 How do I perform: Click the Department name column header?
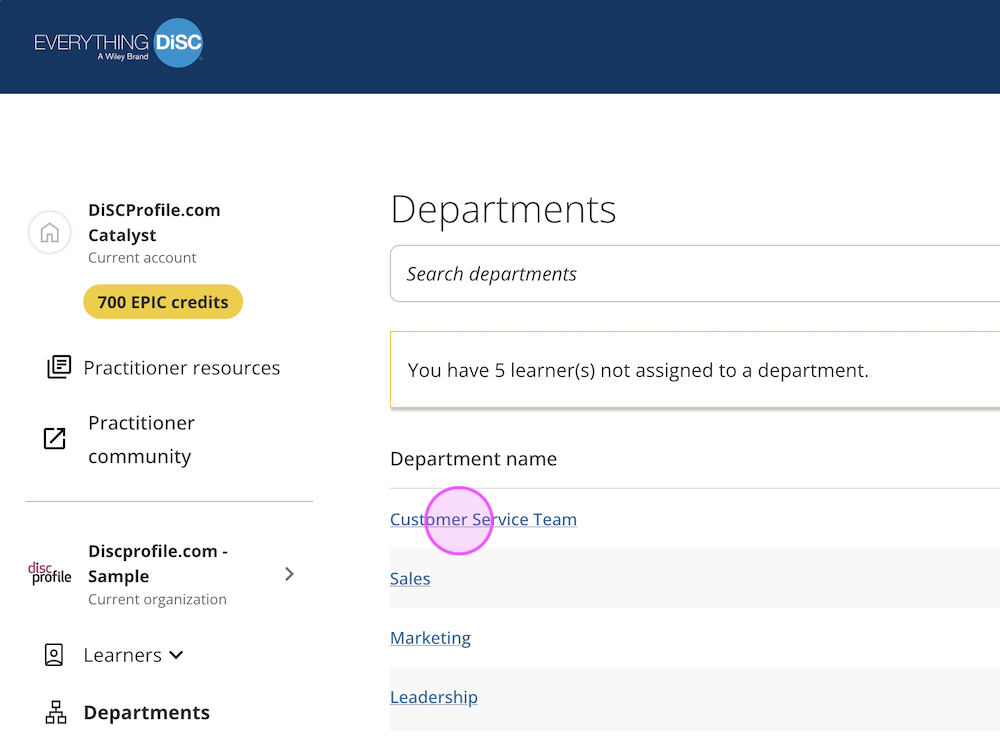tap(474, 459)
